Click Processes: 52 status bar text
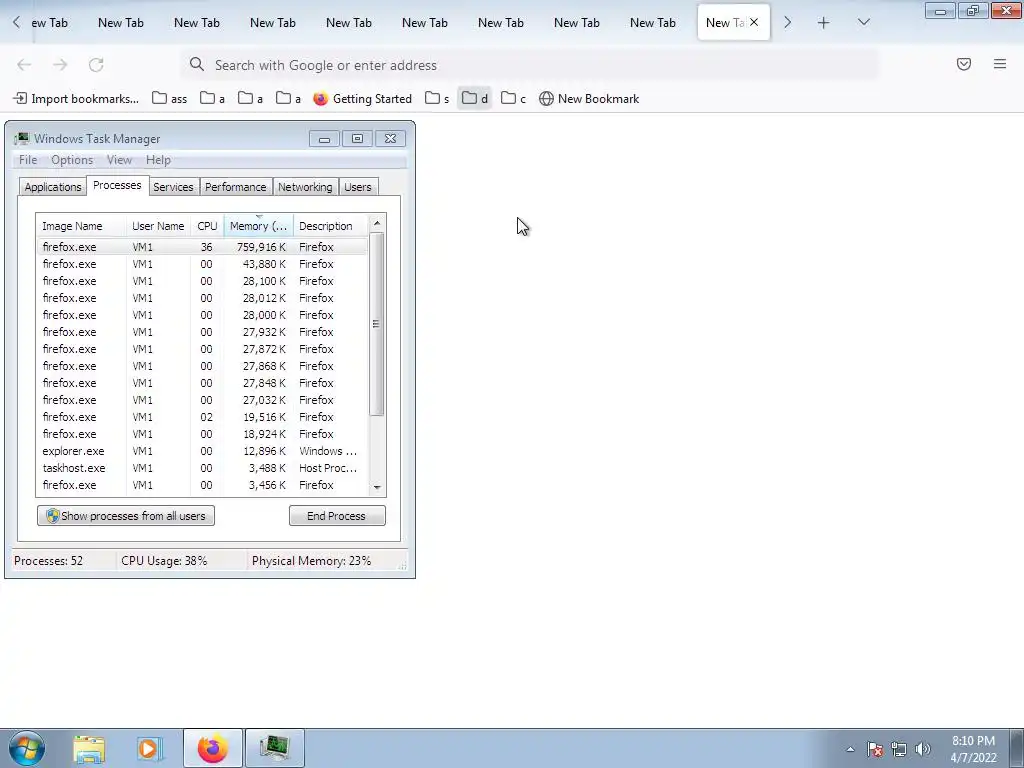The height and width of the screenshot is (768, 1024). tap(48, 561)
